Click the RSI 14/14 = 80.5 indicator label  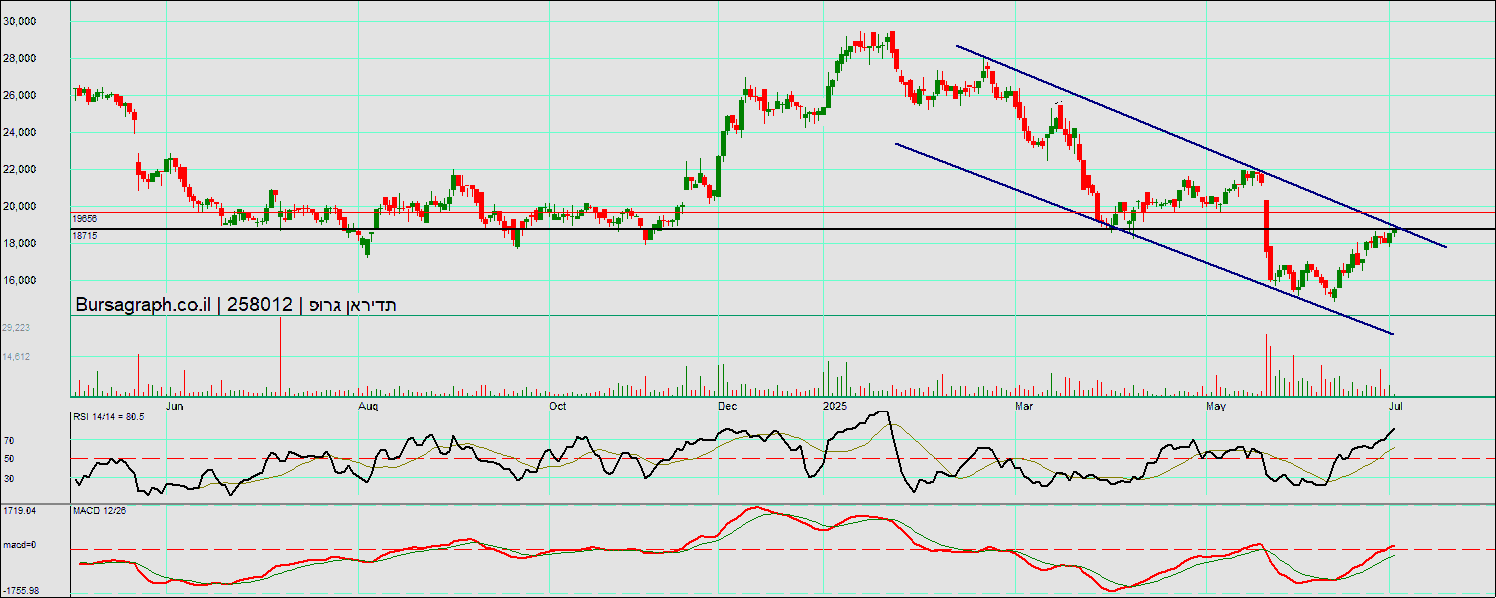(110, 417)
